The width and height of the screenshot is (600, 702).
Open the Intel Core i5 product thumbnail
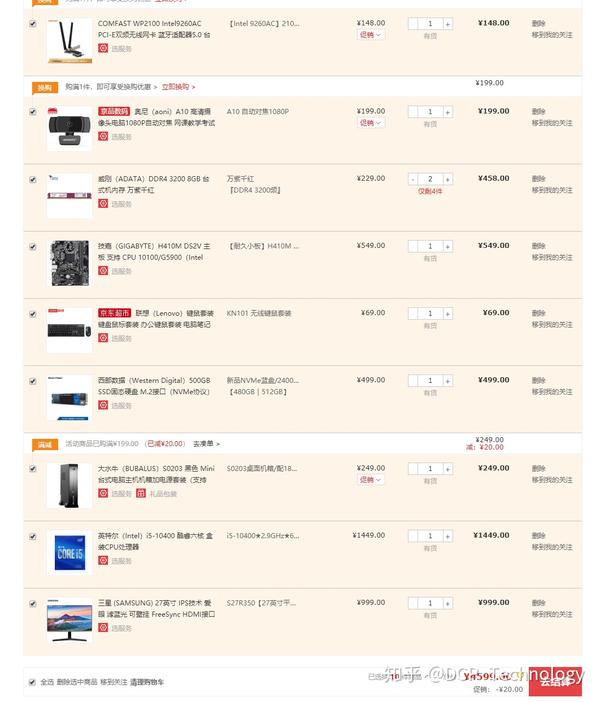coord(69,553)
